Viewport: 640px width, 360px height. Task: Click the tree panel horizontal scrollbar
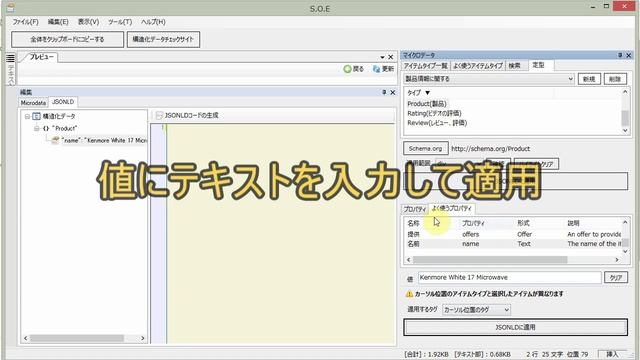coord(77,338)
